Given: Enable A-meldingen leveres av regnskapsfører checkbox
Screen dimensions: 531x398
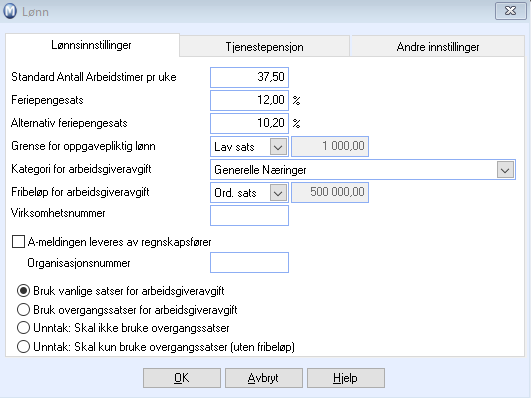Looking at the screenshot, I should 18,242.
